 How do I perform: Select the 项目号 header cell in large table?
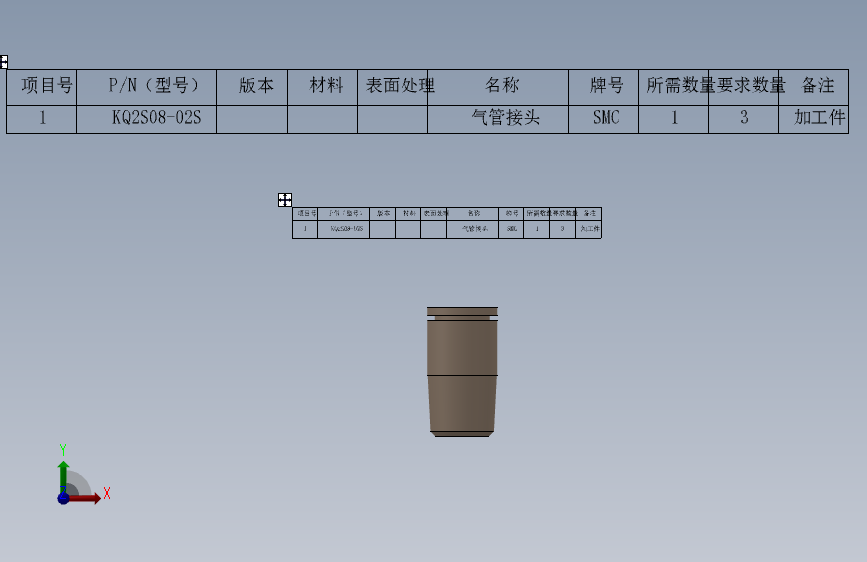coord(41,87)
